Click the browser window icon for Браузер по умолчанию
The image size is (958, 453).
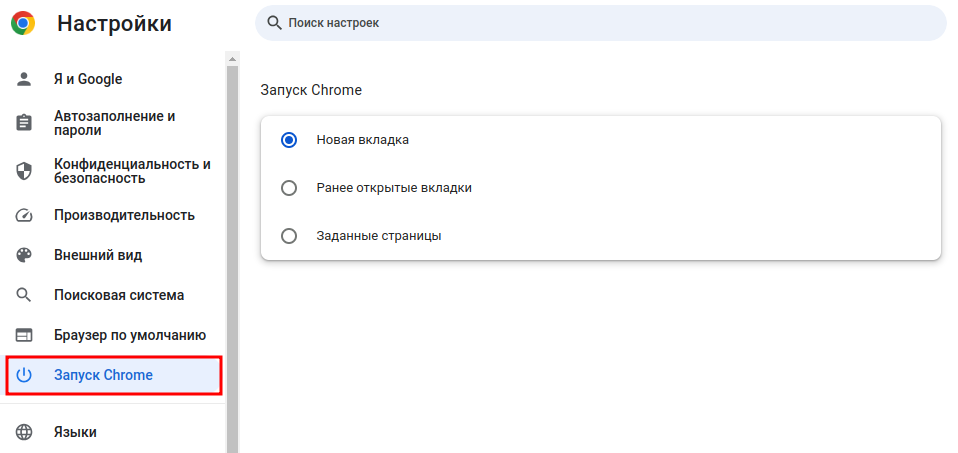point(24,335)
